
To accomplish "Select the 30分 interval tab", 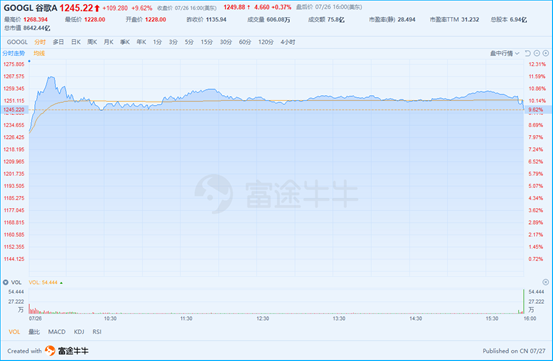I will point(226,42).
